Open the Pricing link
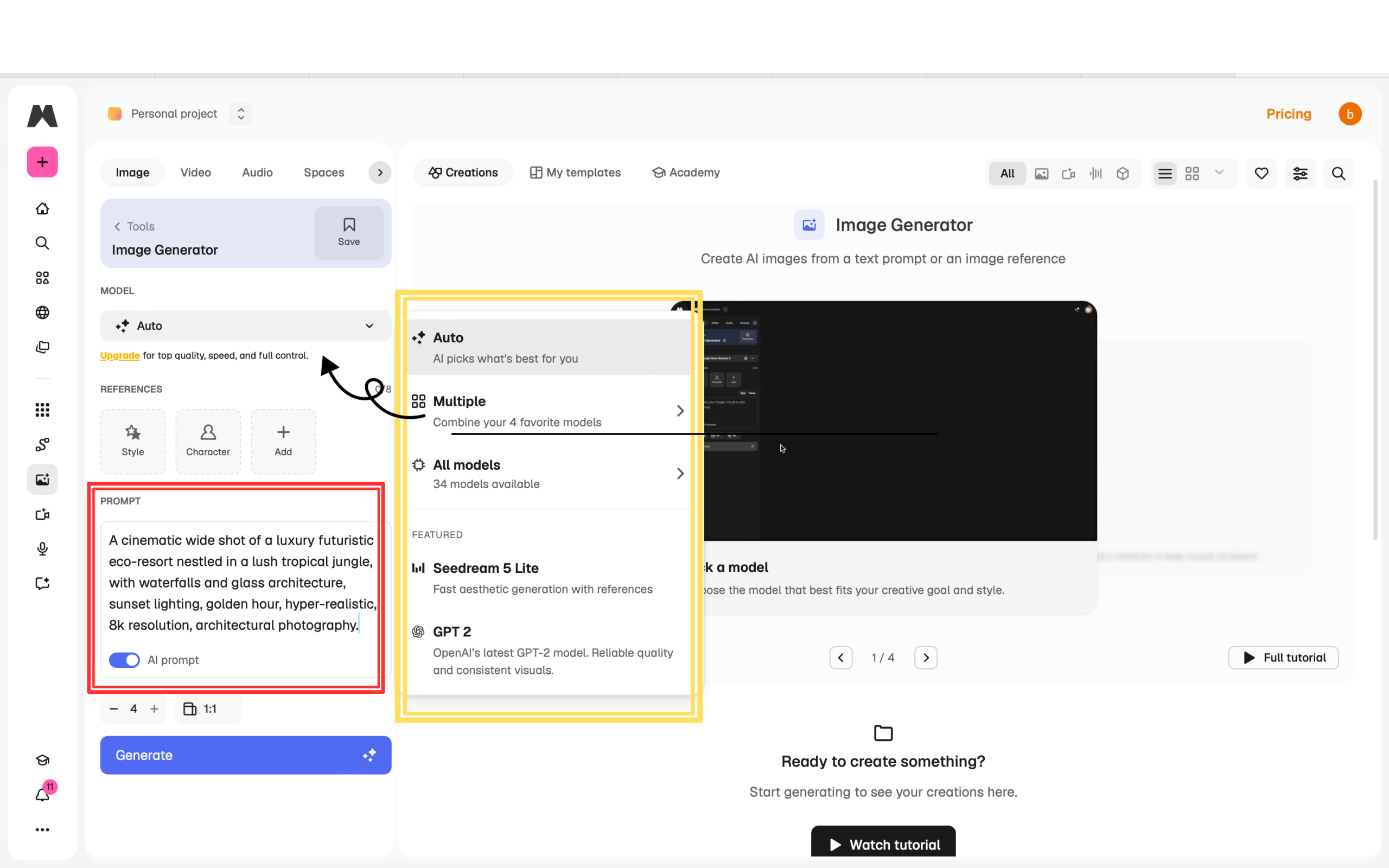The height and width of the screenshot is (868, 1389). [x=1289, y=114]
